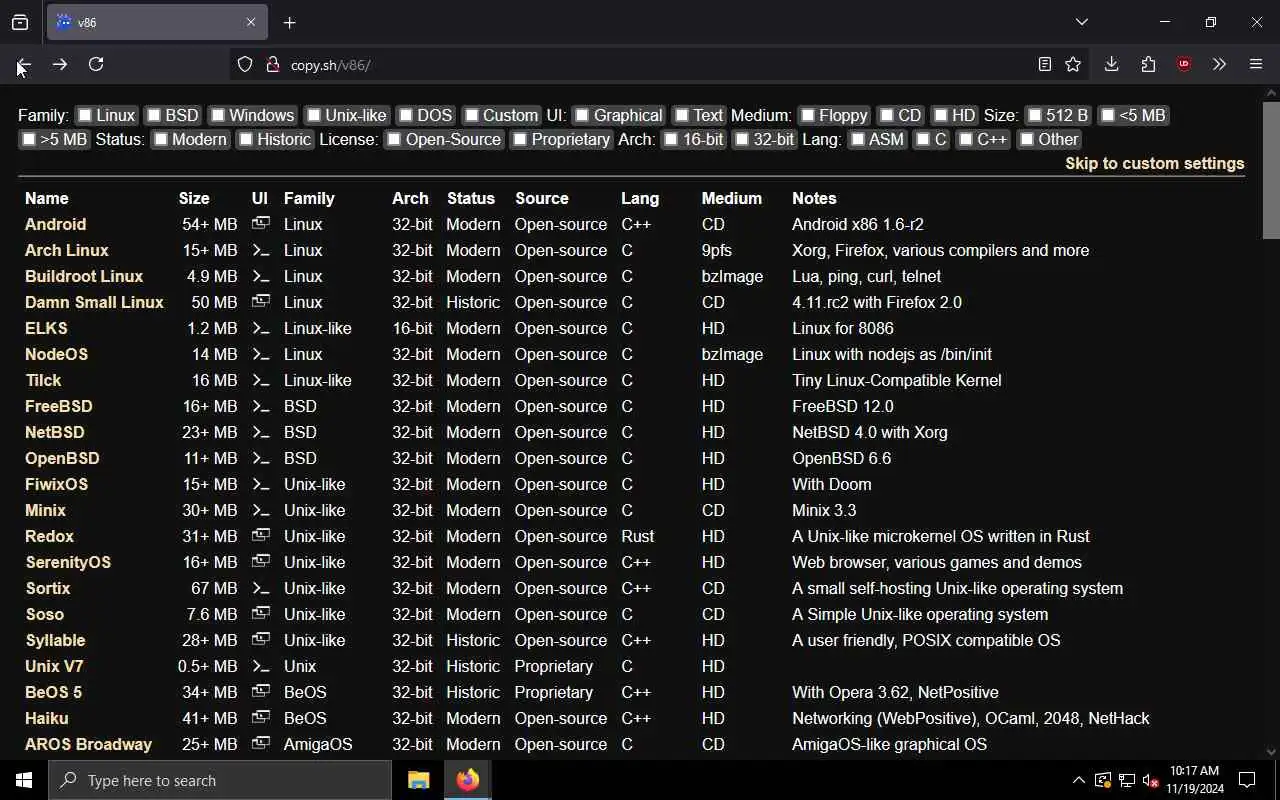Click the graphical UI icon in Android row
Image resolution: width=1280 pixels, height=800 pixels.
[x=260, y=223]
